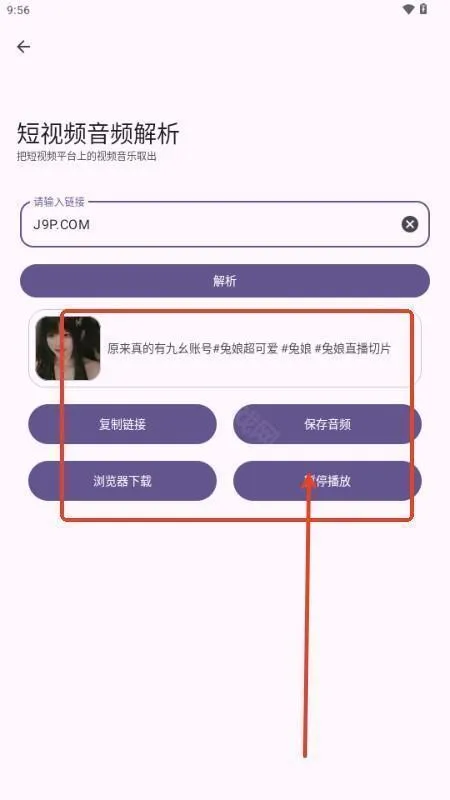
Task: Save the audio with 保存音频
Action: click(328, 424)
